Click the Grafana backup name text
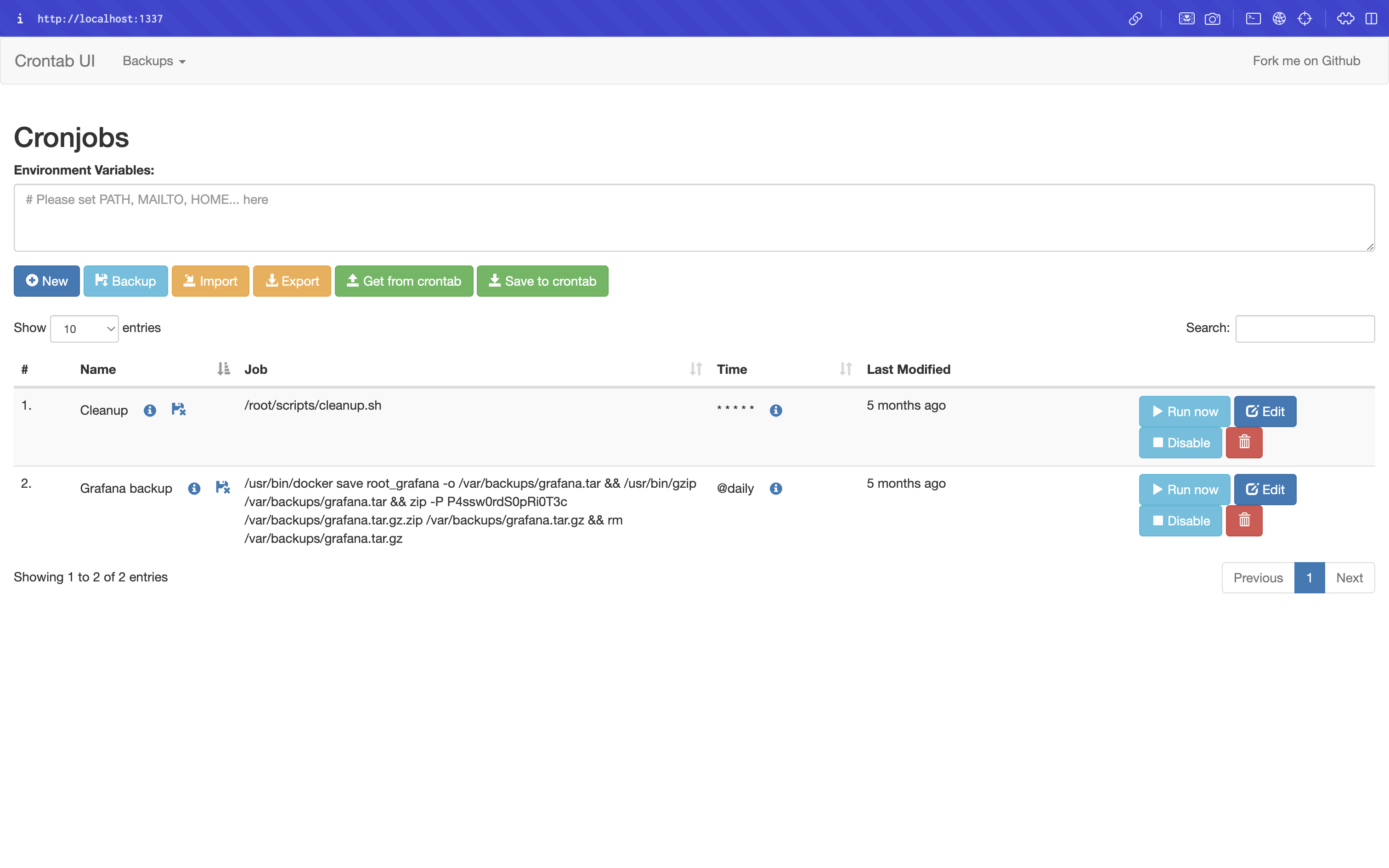 pos(126,489)
